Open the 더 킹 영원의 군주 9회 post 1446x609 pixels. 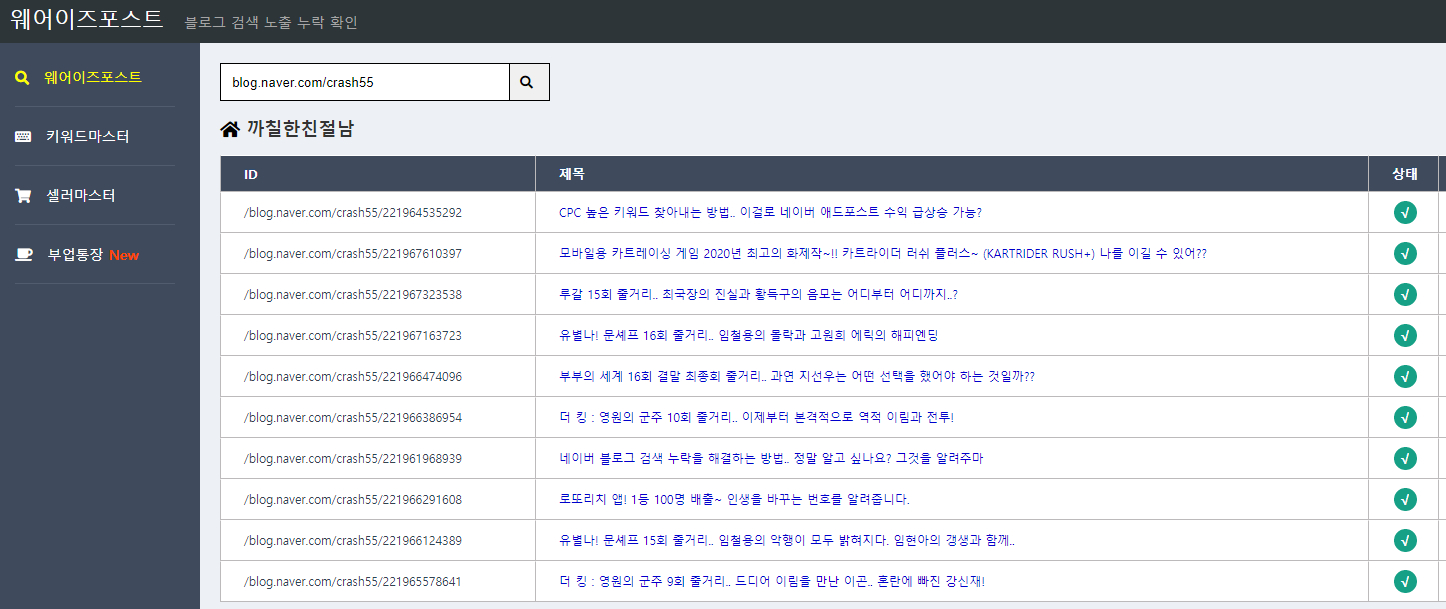[772, 581]
